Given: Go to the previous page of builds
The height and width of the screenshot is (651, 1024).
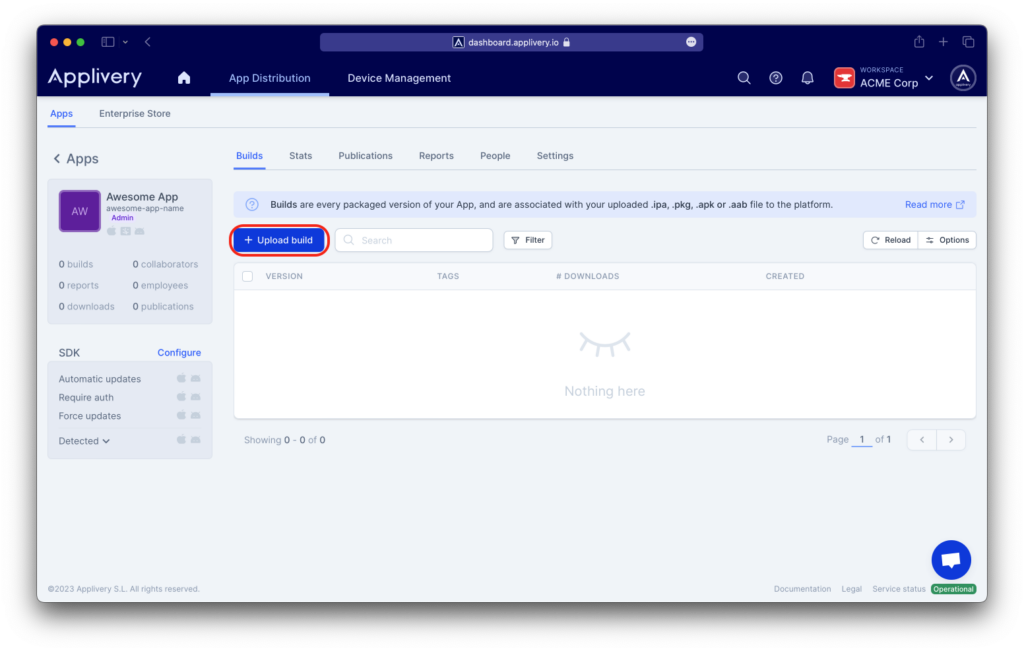Looking at the screenshot, I should coord(921,439).
